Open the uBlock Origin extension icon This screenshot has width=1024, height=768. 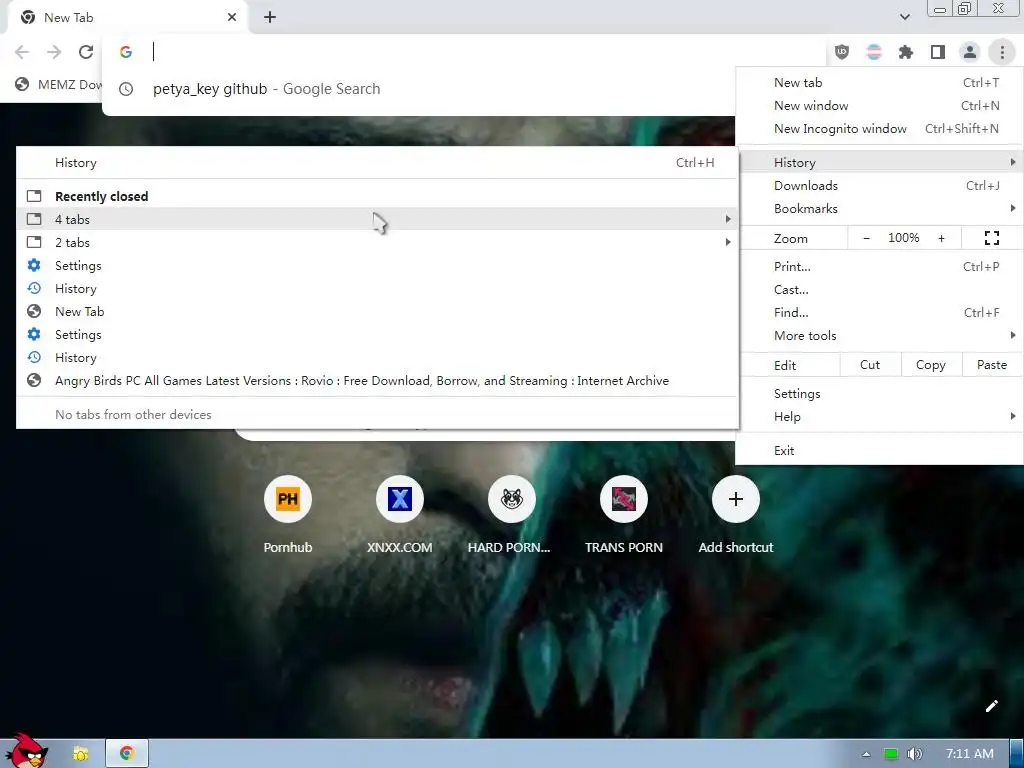(842, 52)
